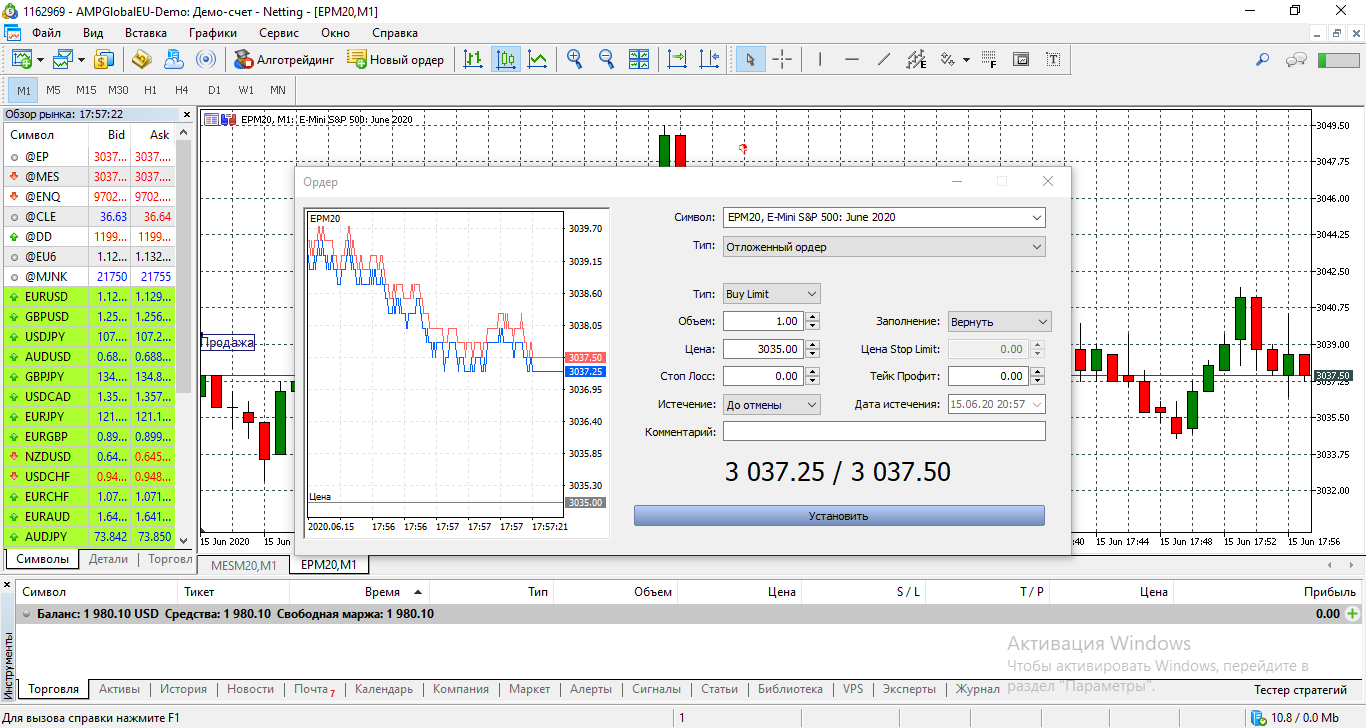Pick the trendline drawing tool
Viewport: 1366px width, 728px height.
pyautogui.click(x=884, y=60)
